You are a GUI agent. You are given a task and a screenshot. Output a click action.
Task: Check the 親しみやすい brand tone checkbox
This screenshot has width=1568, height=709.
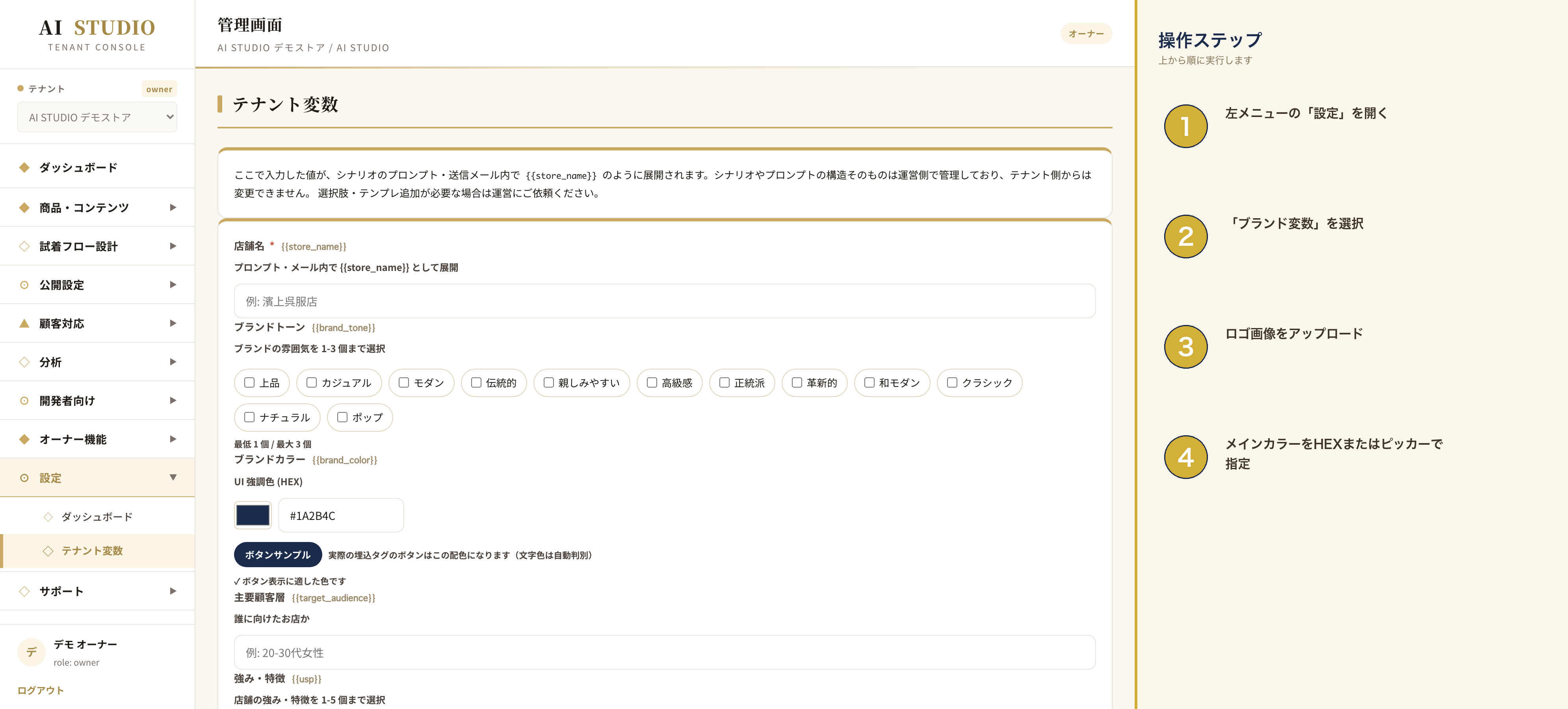tap(548, 382)
